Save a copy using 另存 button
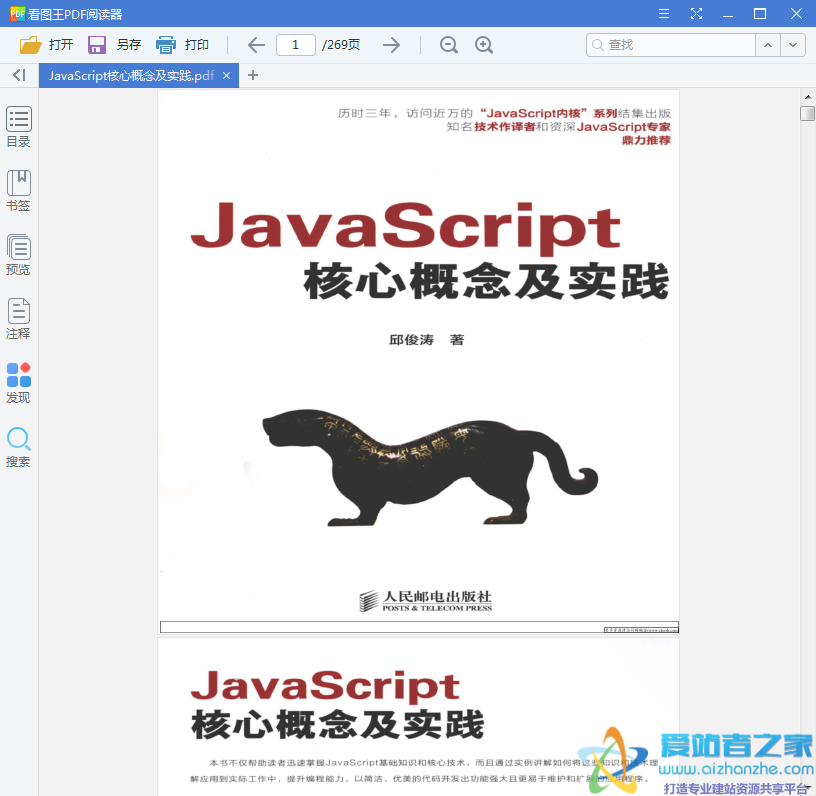 (114, 45)
